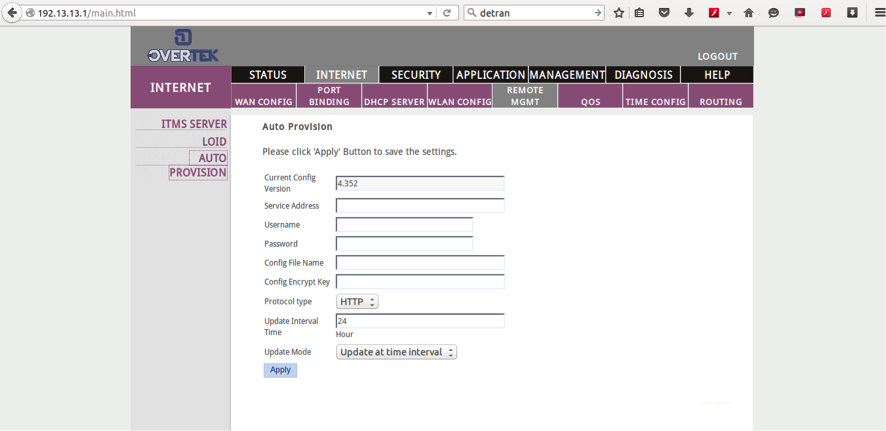Click the second red Flash toolbar icon
Screen dimensions: 886x431
(x=826, y=12)
